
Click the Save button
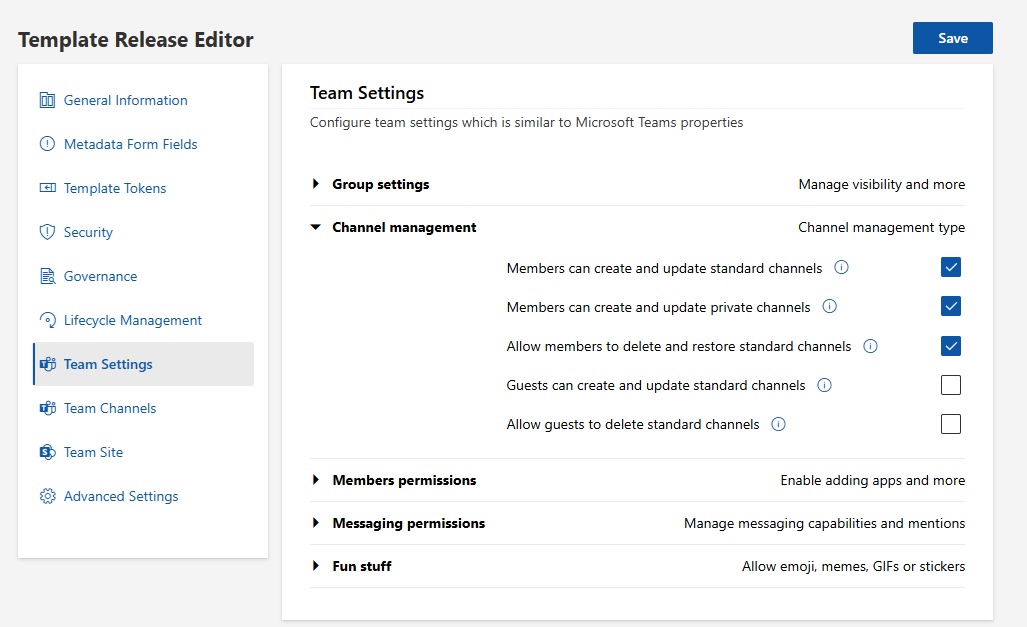952,38
